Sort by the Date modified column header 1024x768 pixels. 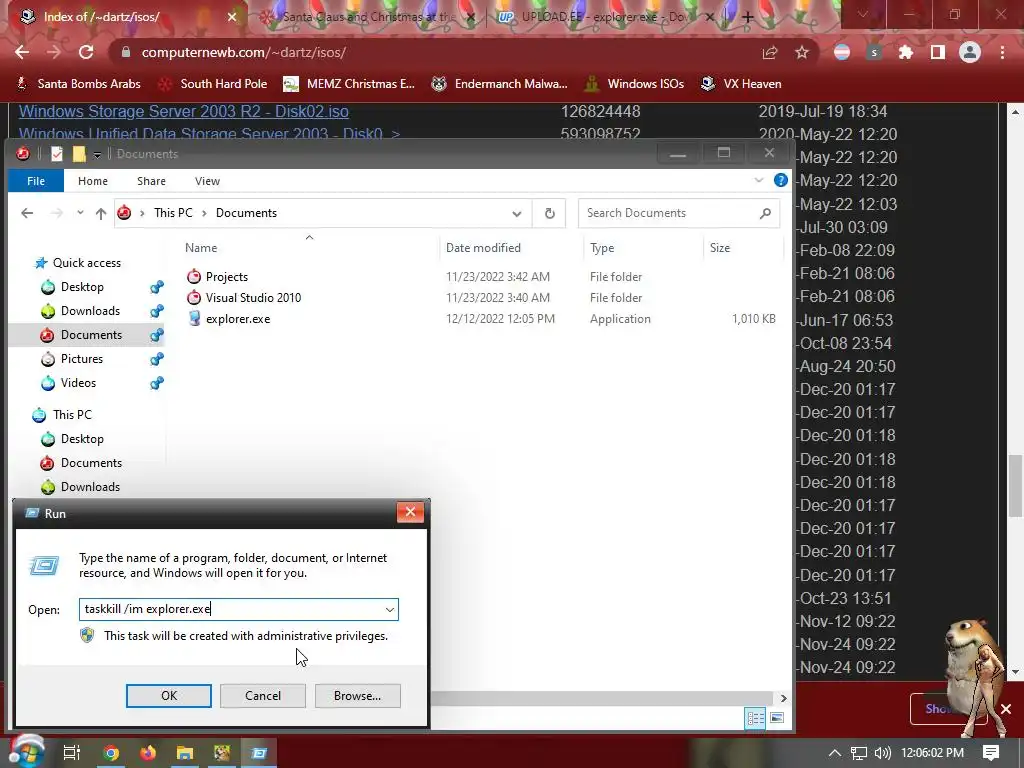(x=483, y=248)
